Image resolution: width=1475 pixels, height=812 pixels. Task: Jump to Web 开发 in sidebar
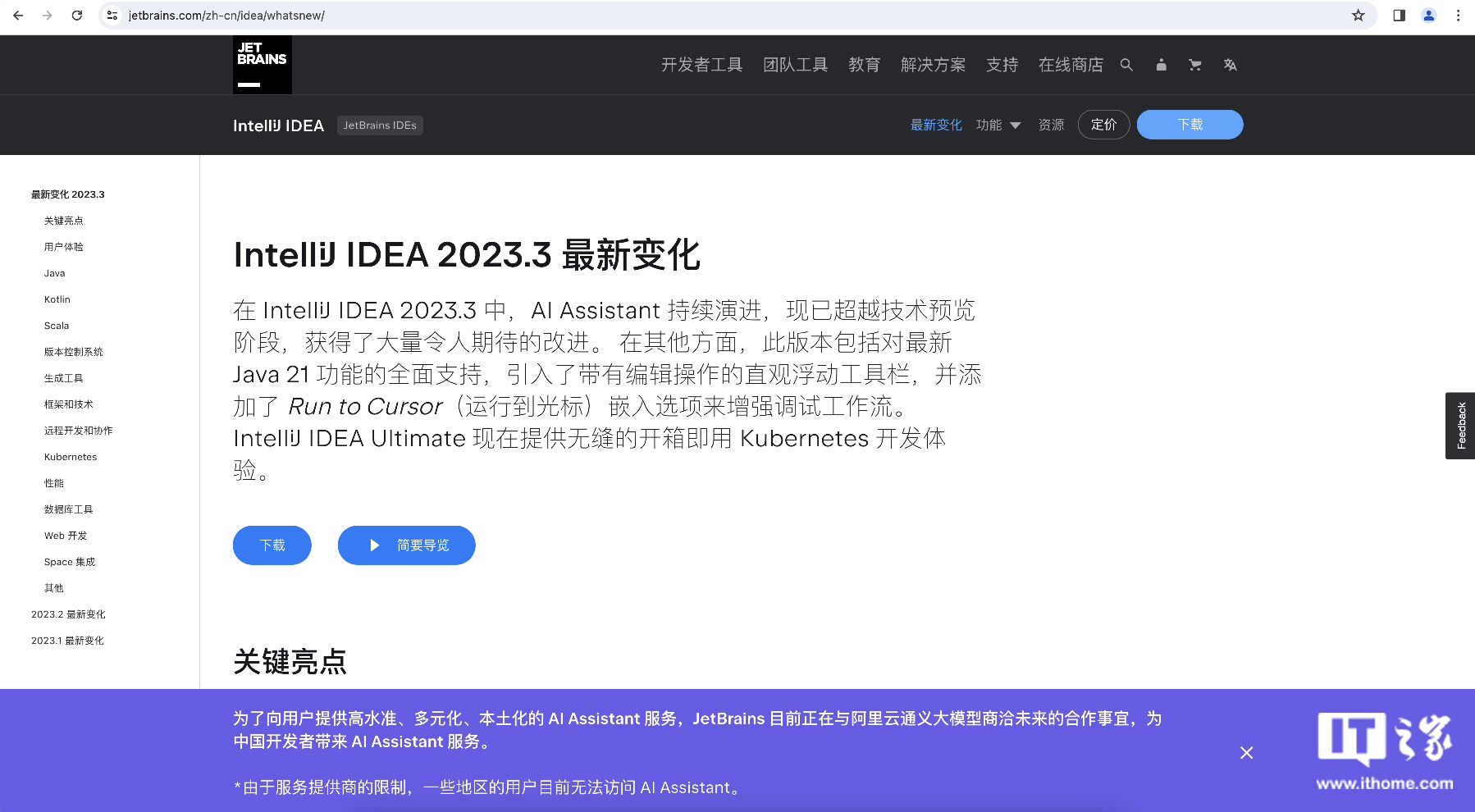tap(66, 536)
